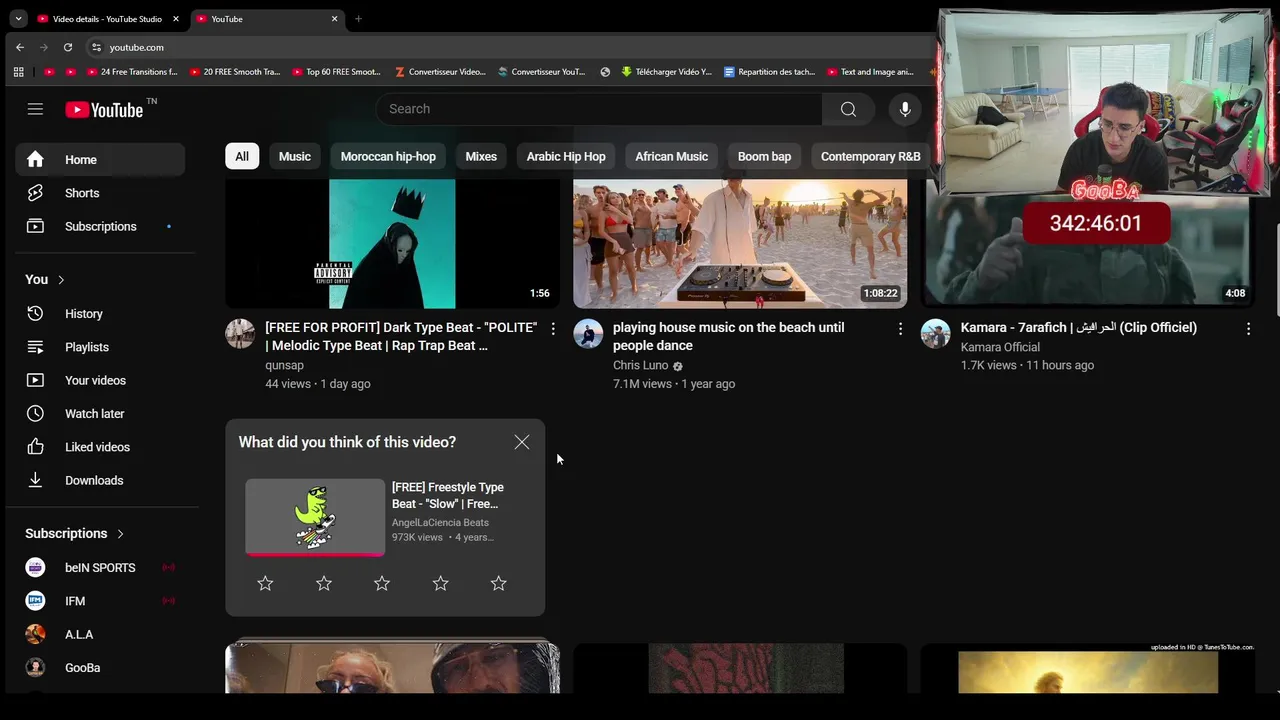Rate the video two stars
The image size is (1280, 720).
coord(324,583)
